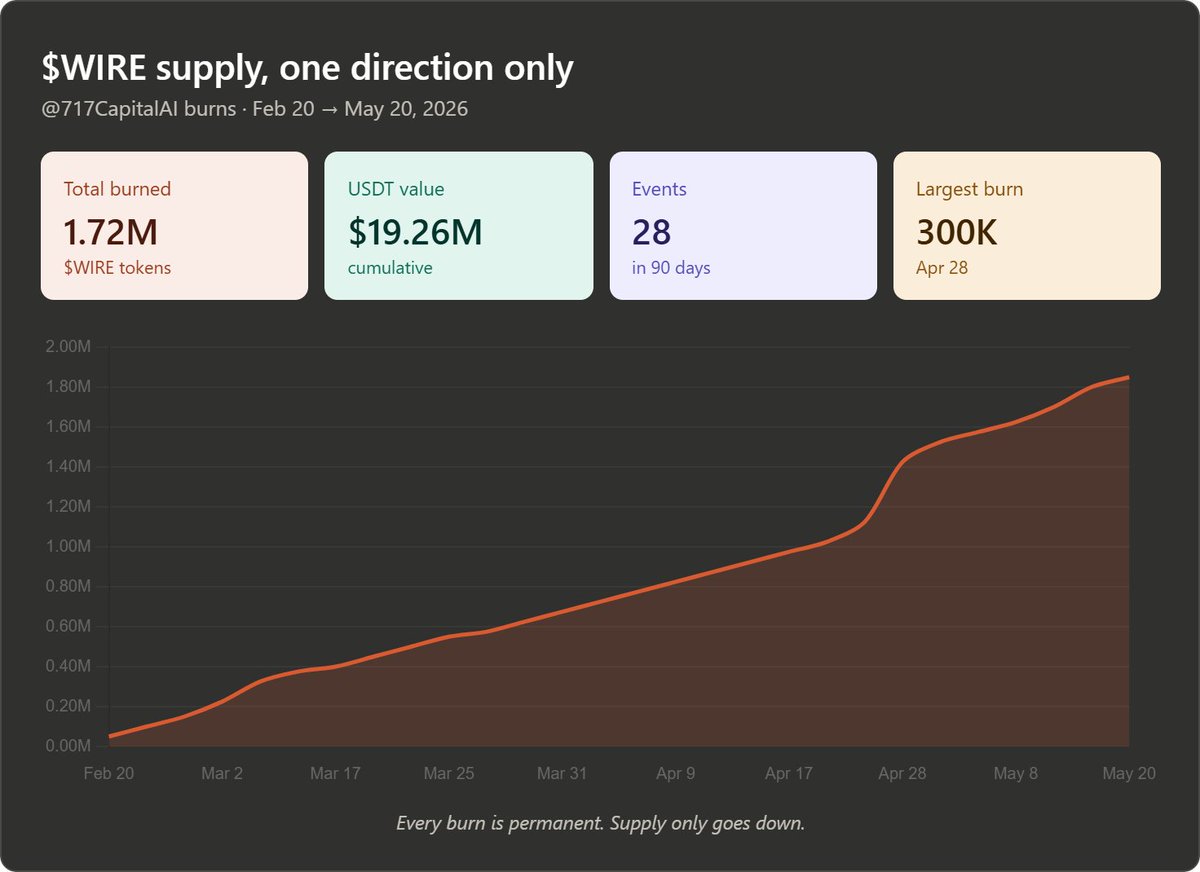
Task: Select the Largest burn card
Action: (x=1027, y=226)
